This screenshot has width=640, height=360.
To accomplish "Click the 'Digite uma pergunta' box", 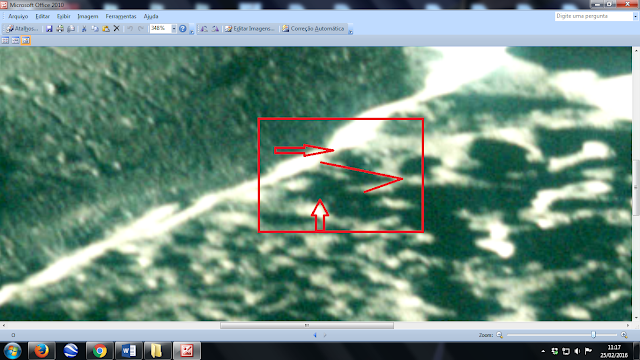I will point(594,16).
